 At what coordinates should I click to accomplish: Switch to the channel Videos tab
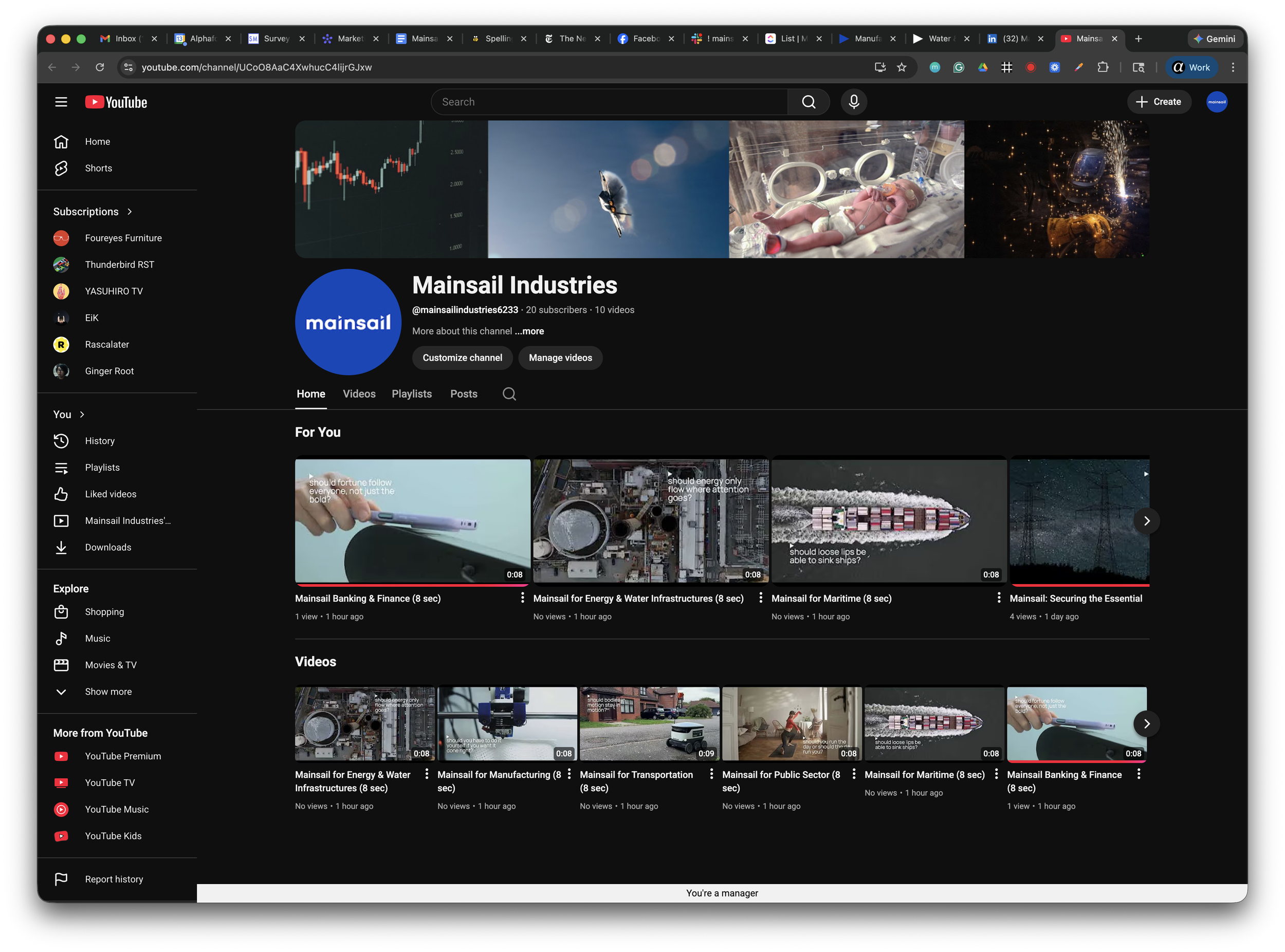pyautogui.click(x=359, y=394)
